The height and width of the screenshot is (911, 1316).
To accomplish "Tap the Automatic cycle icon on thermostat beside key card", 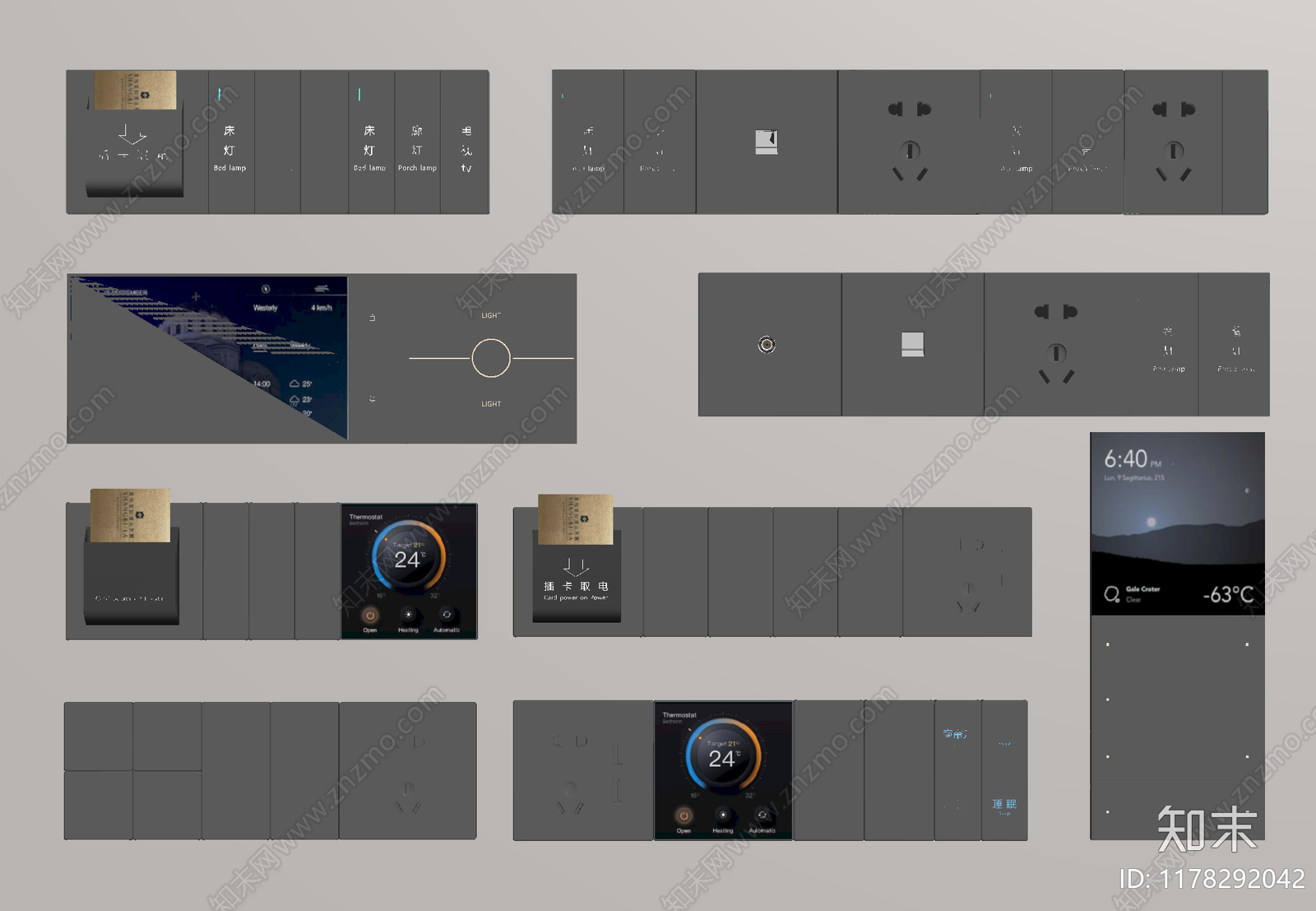I will tap(447, 615).
